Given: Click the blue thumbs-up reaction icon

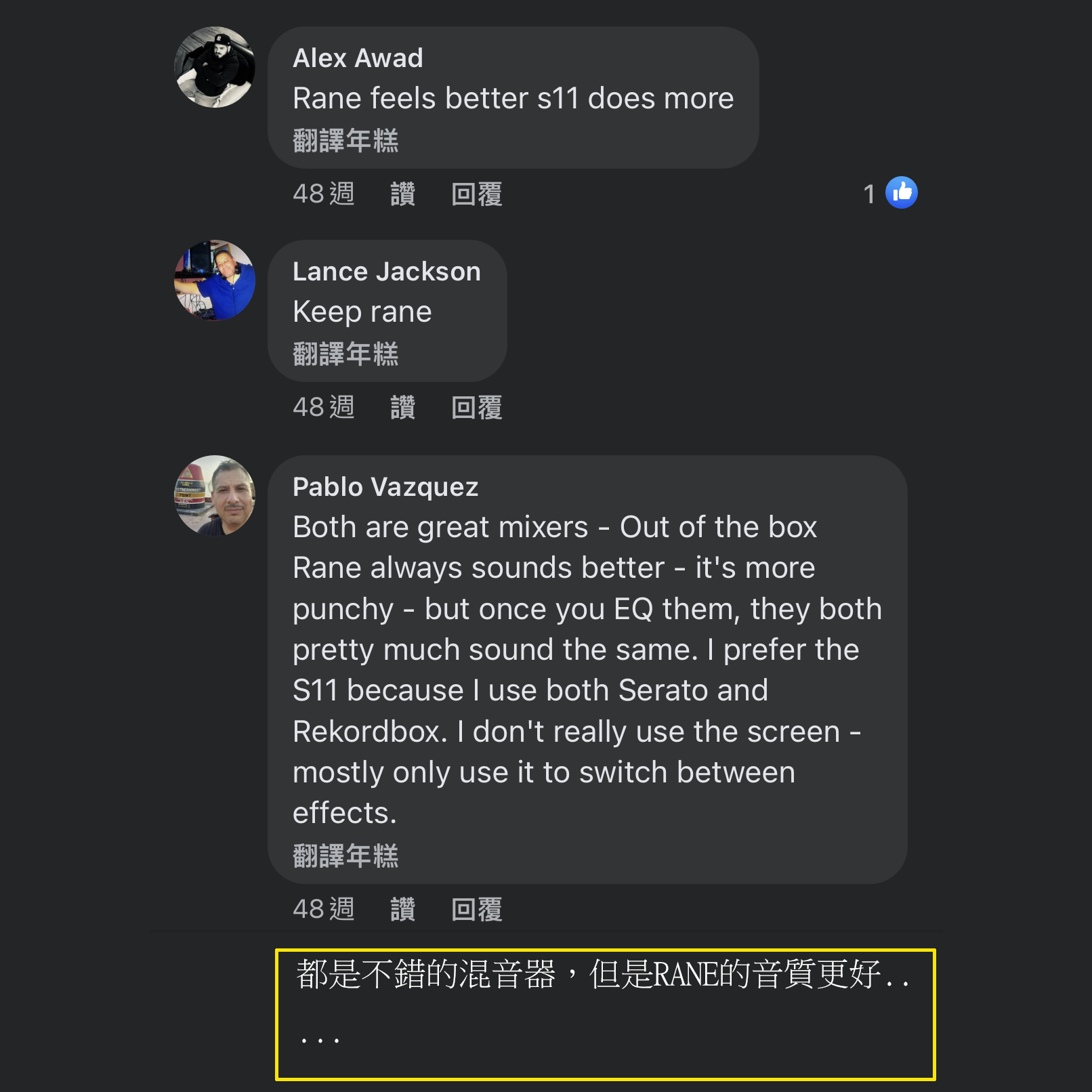Looking at the screenshot, I should [902, 193].
